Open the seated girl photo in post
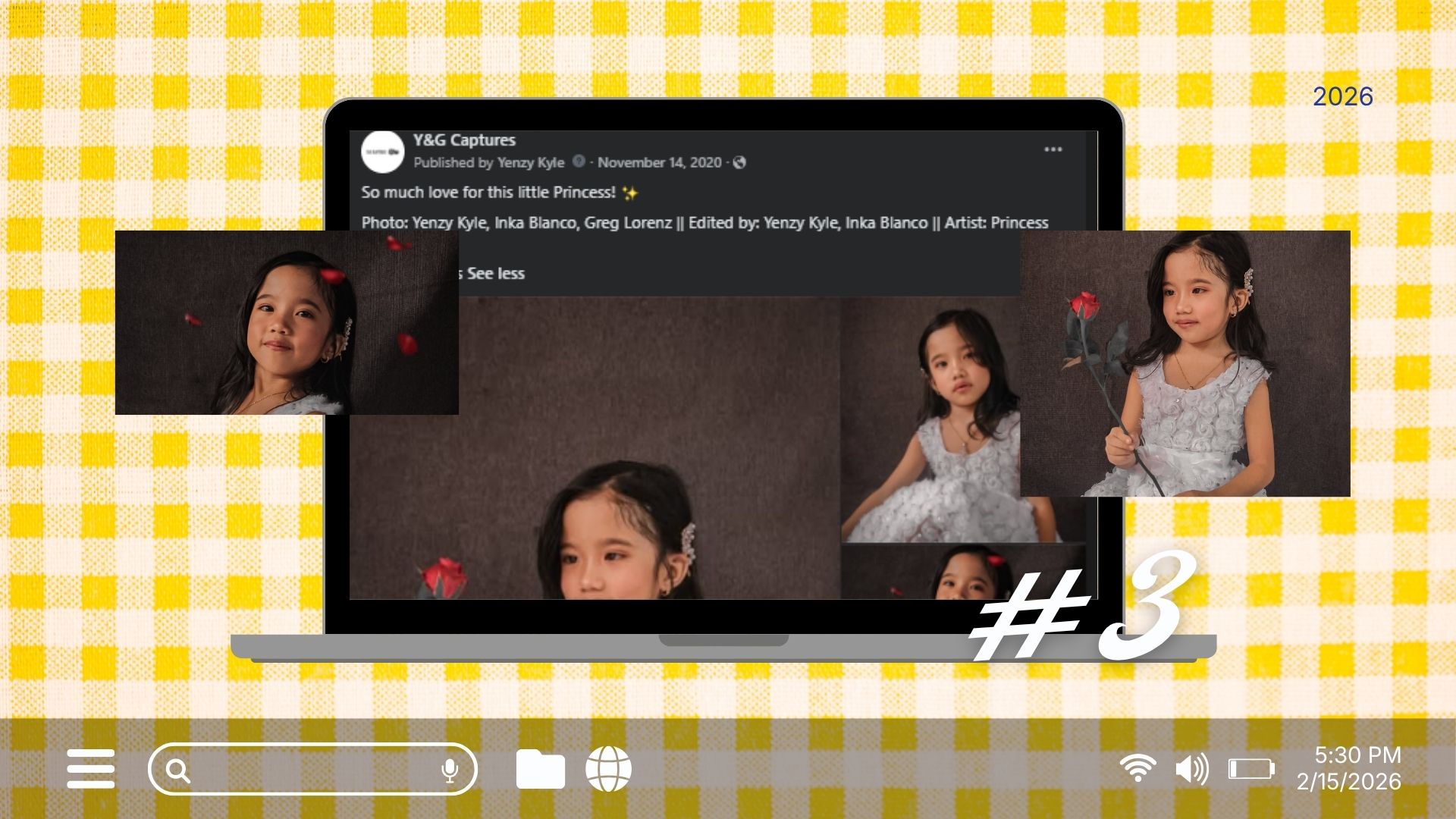Viewport: 1456px width, 819px height. coord(930,419)
